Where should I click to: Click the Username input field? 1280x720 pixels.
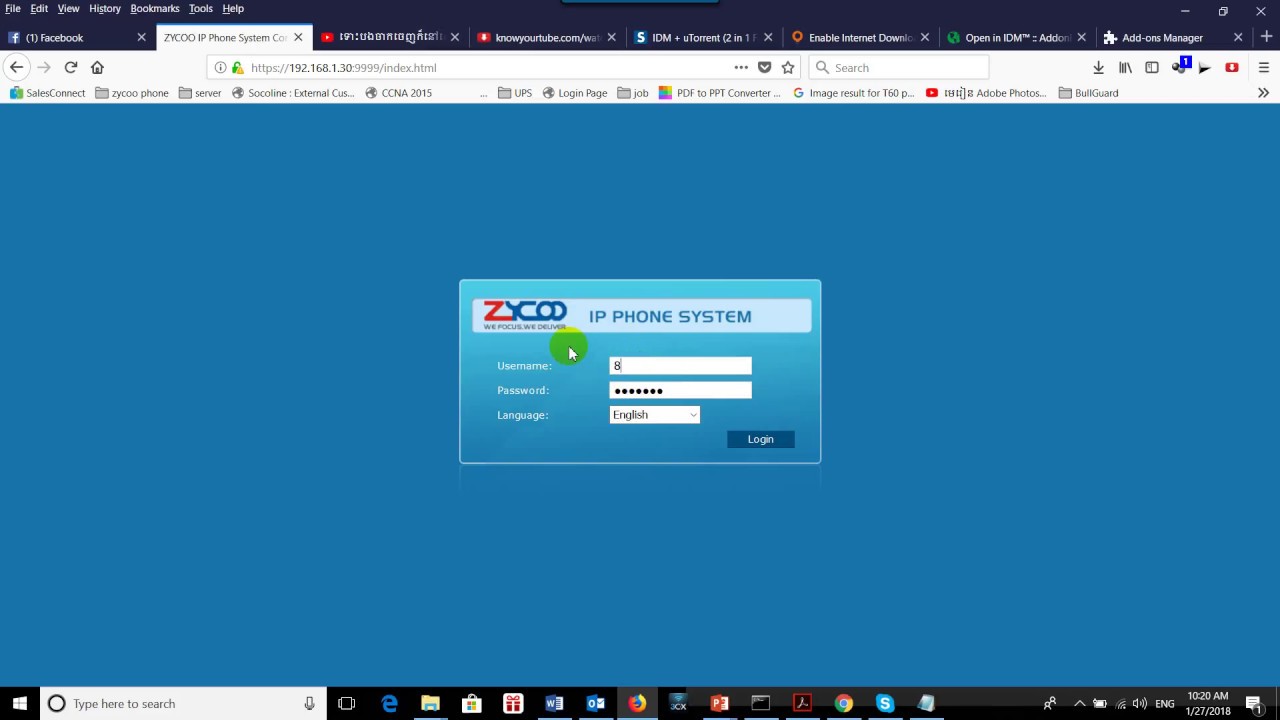point(680,366)
